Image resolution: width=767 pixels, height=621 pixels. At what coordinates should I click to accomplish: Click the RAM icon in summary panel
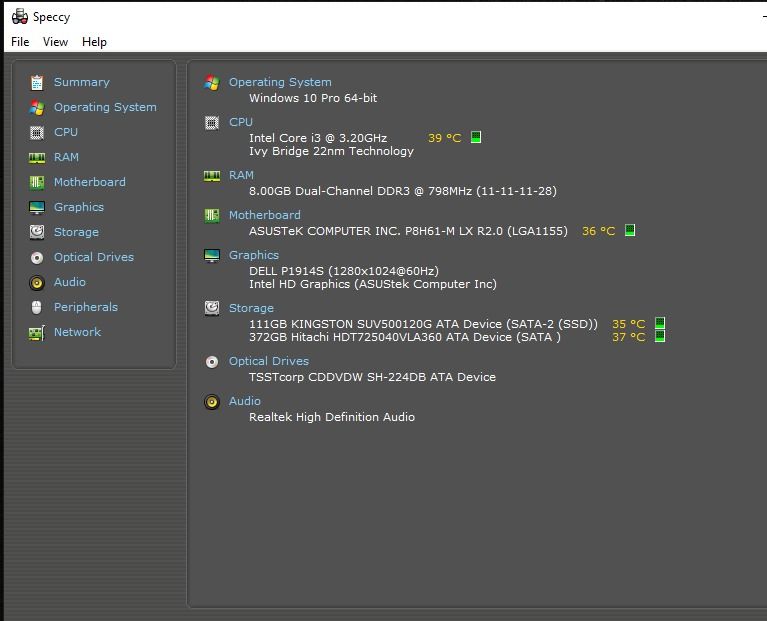tap(212, 176)
